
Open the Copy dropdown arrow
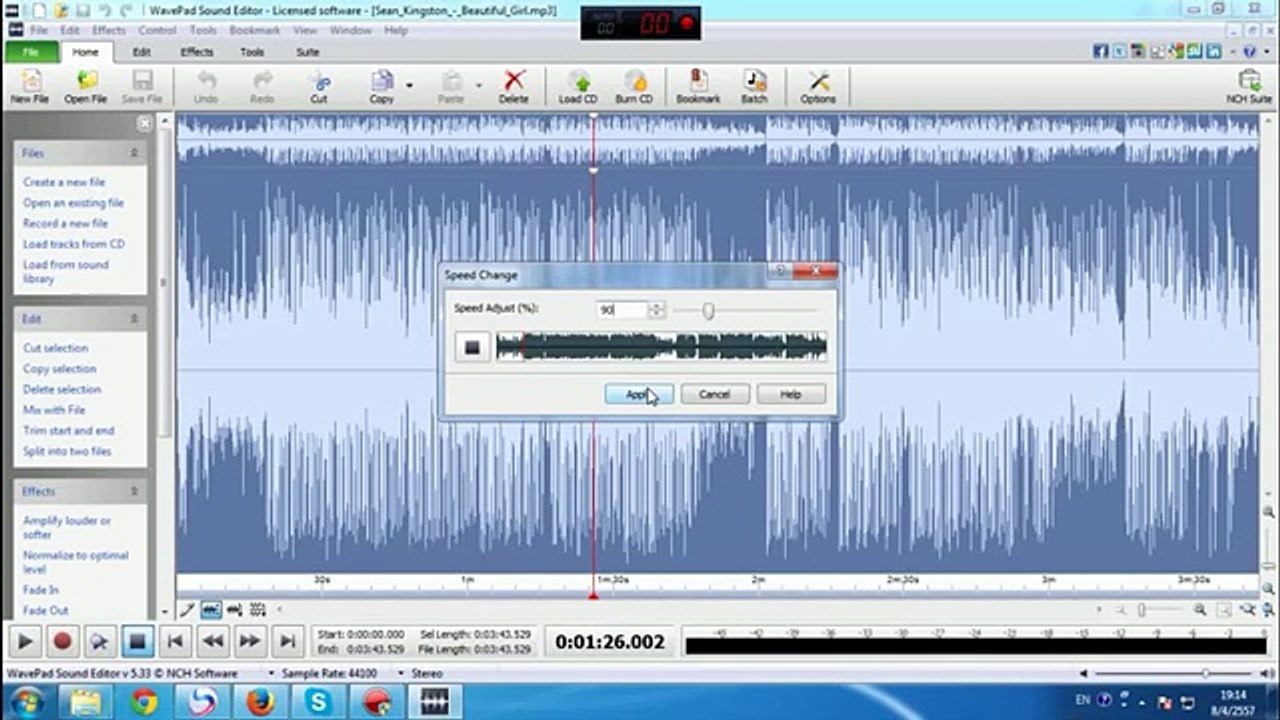(x=409, y=86)
